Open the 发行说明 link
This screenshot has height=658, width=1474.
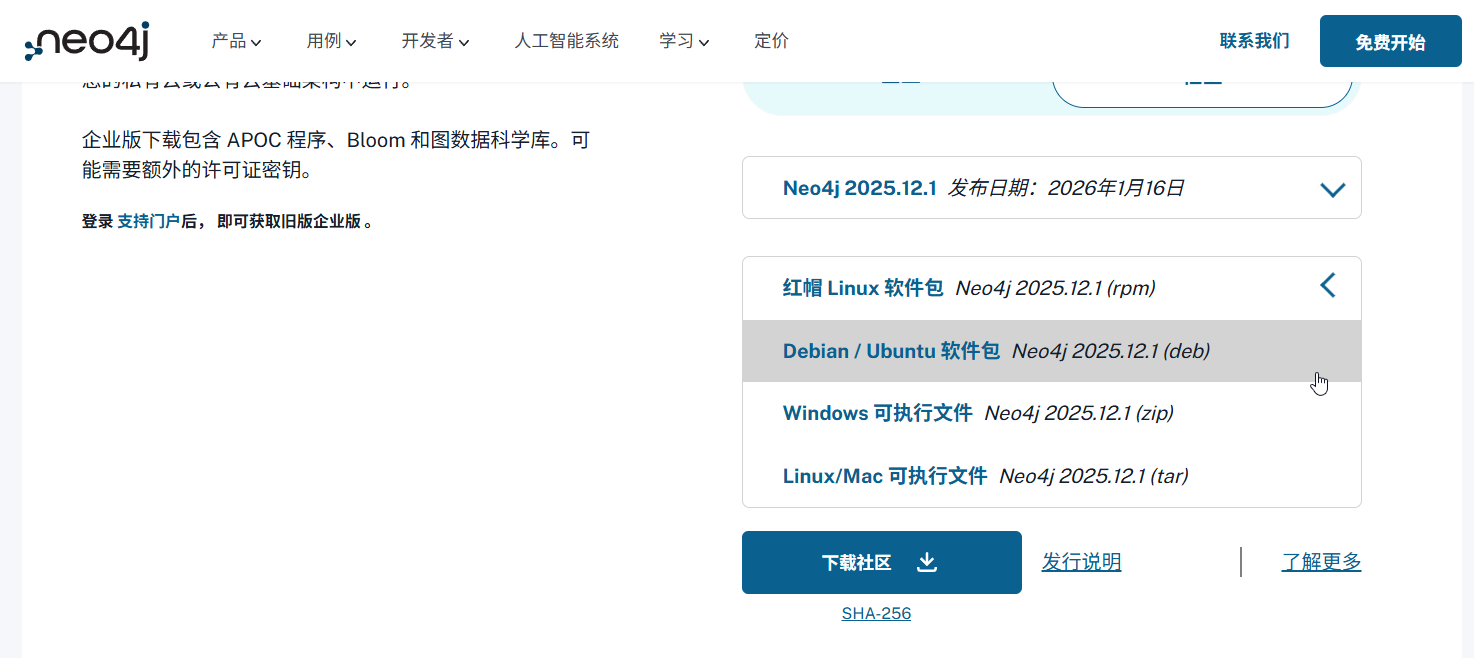(1081, 562)
